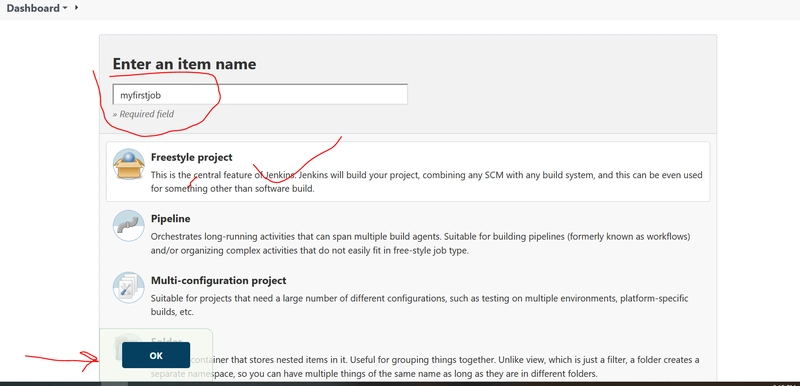
Task: Click the 'Enter an item name' heading
Action: coord(184,64)
